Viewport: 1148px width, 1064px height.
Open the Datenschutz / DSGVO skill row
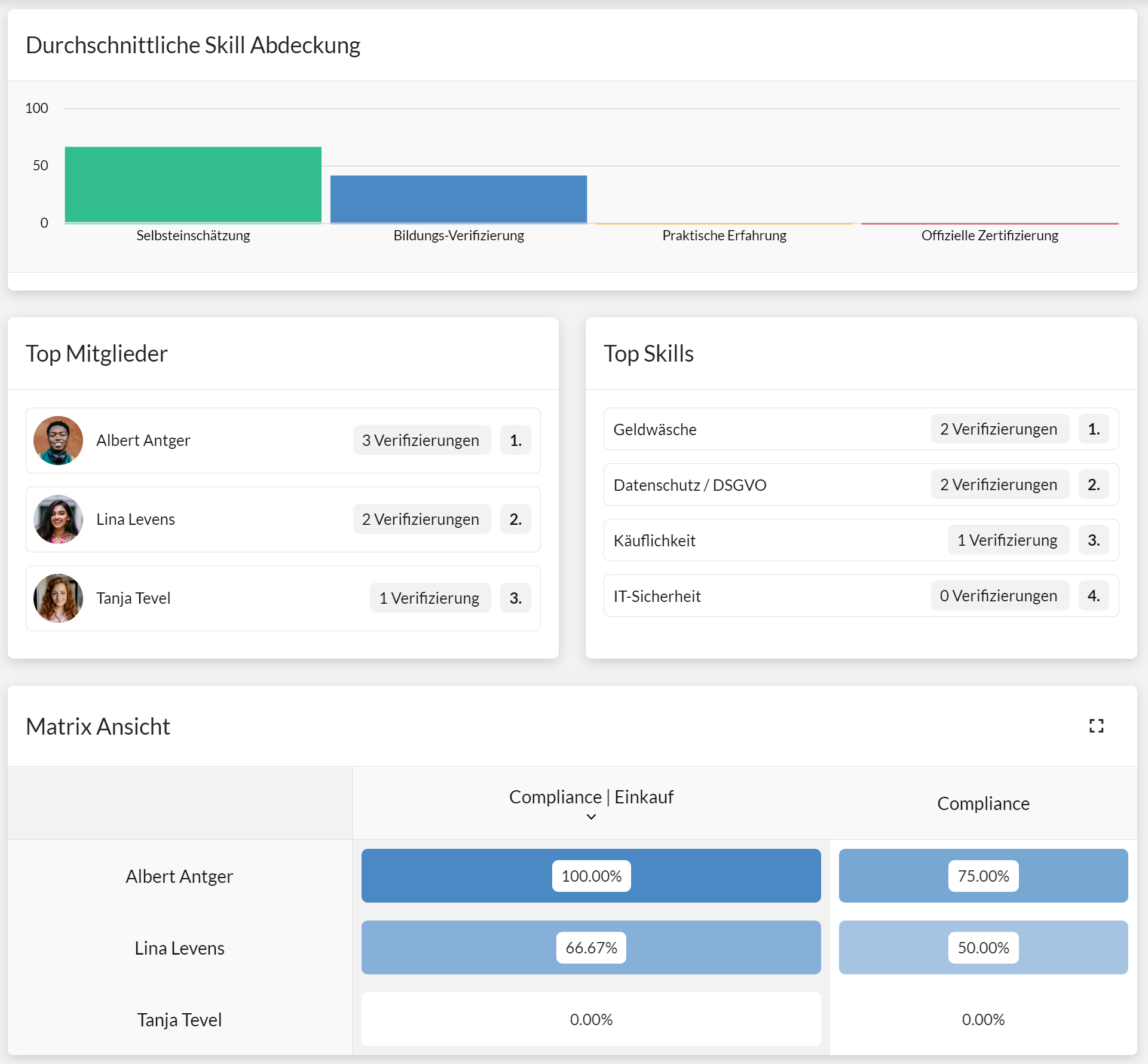coord(861,485)
